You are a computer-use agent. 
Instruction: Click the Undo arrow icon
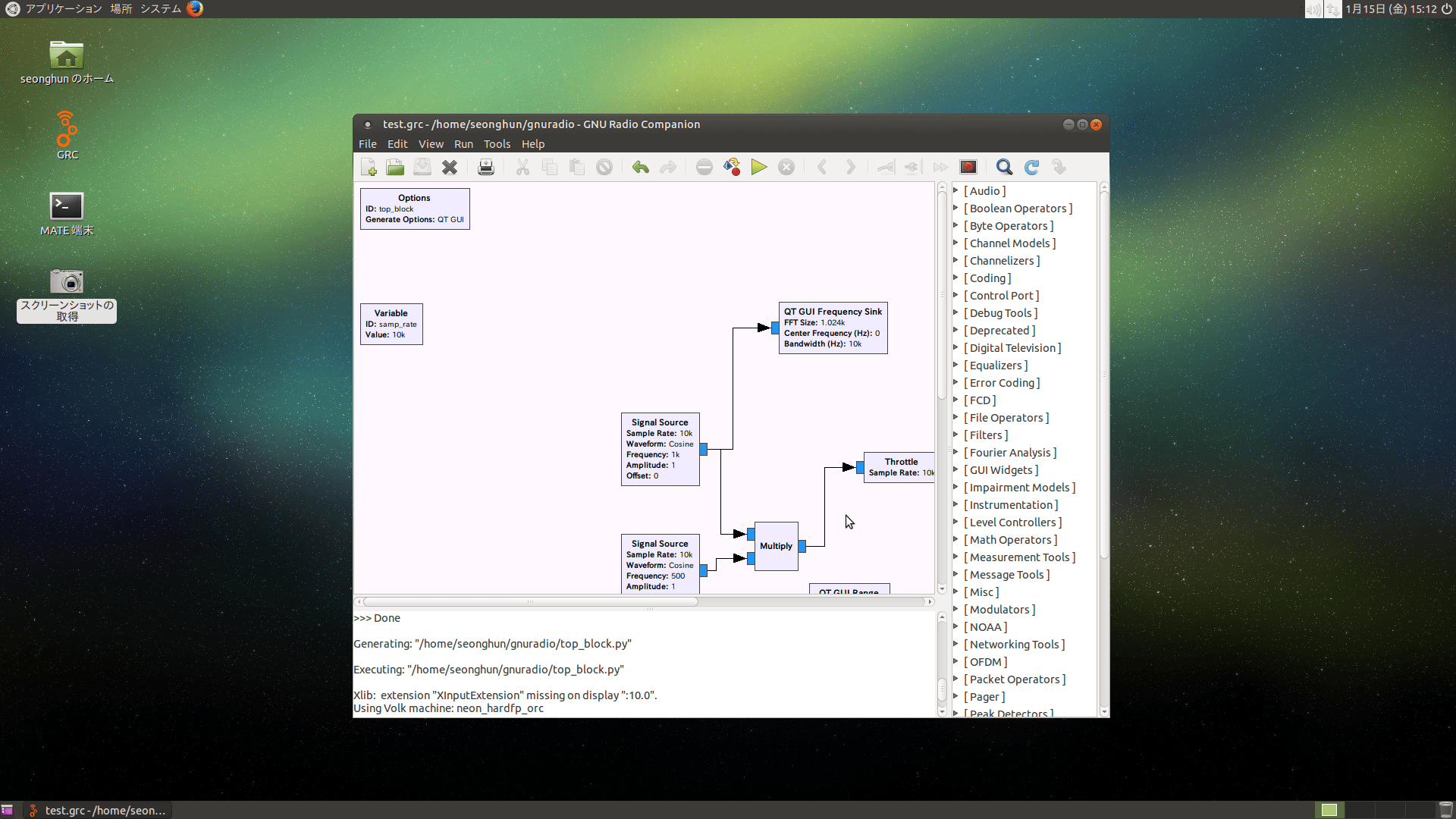click(x=641, y=168)
